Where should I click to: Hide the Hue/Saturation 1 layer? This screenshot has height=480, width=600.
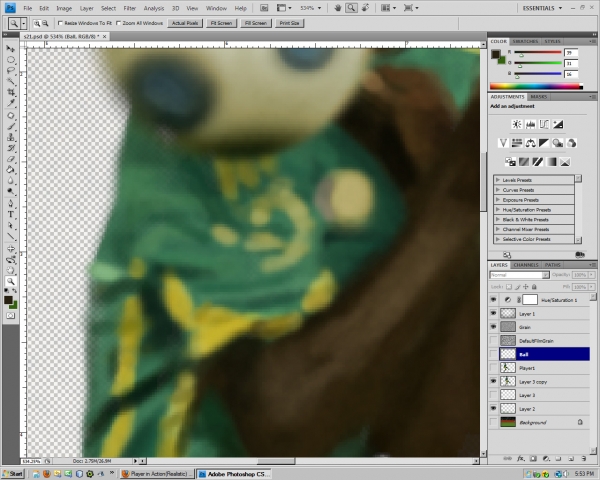tap(493, 300)
